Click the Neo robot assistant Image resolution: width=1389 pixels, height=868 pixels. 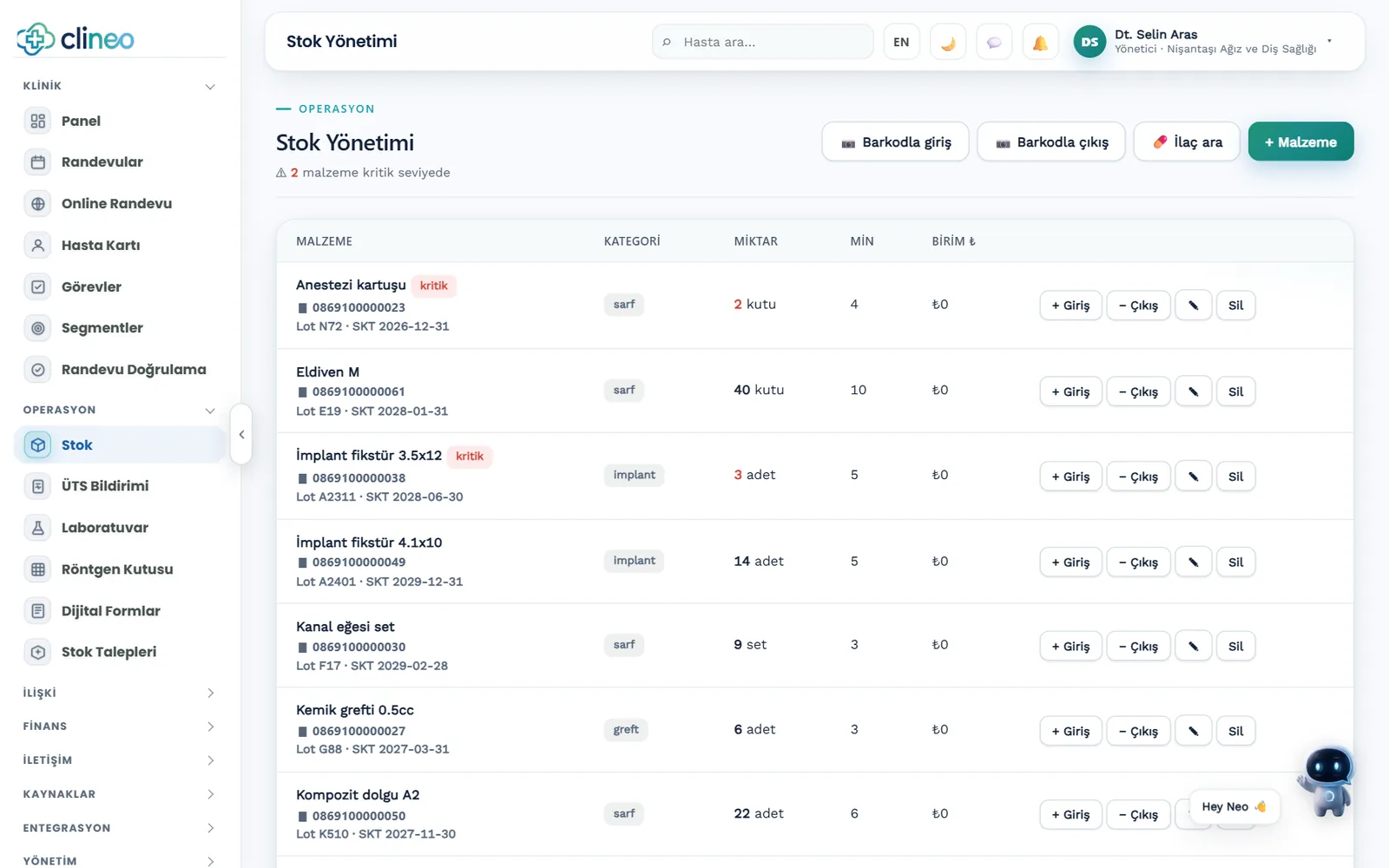tap(1326, 780)
